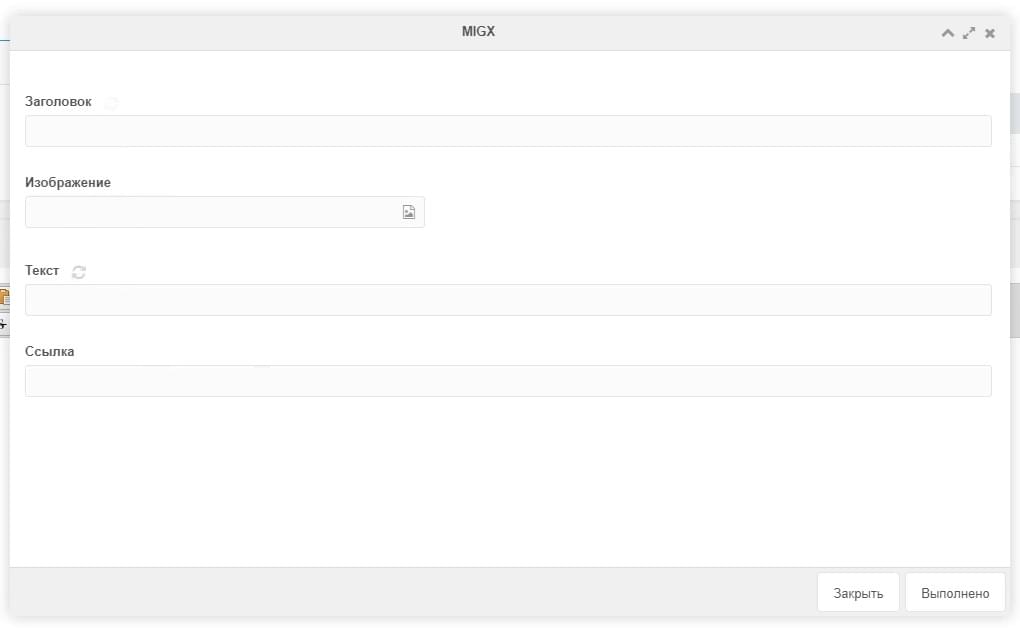Focus the Ссылка input field
The width and height of the screenshot is (1020, 633).
click(x=508, y=381)
